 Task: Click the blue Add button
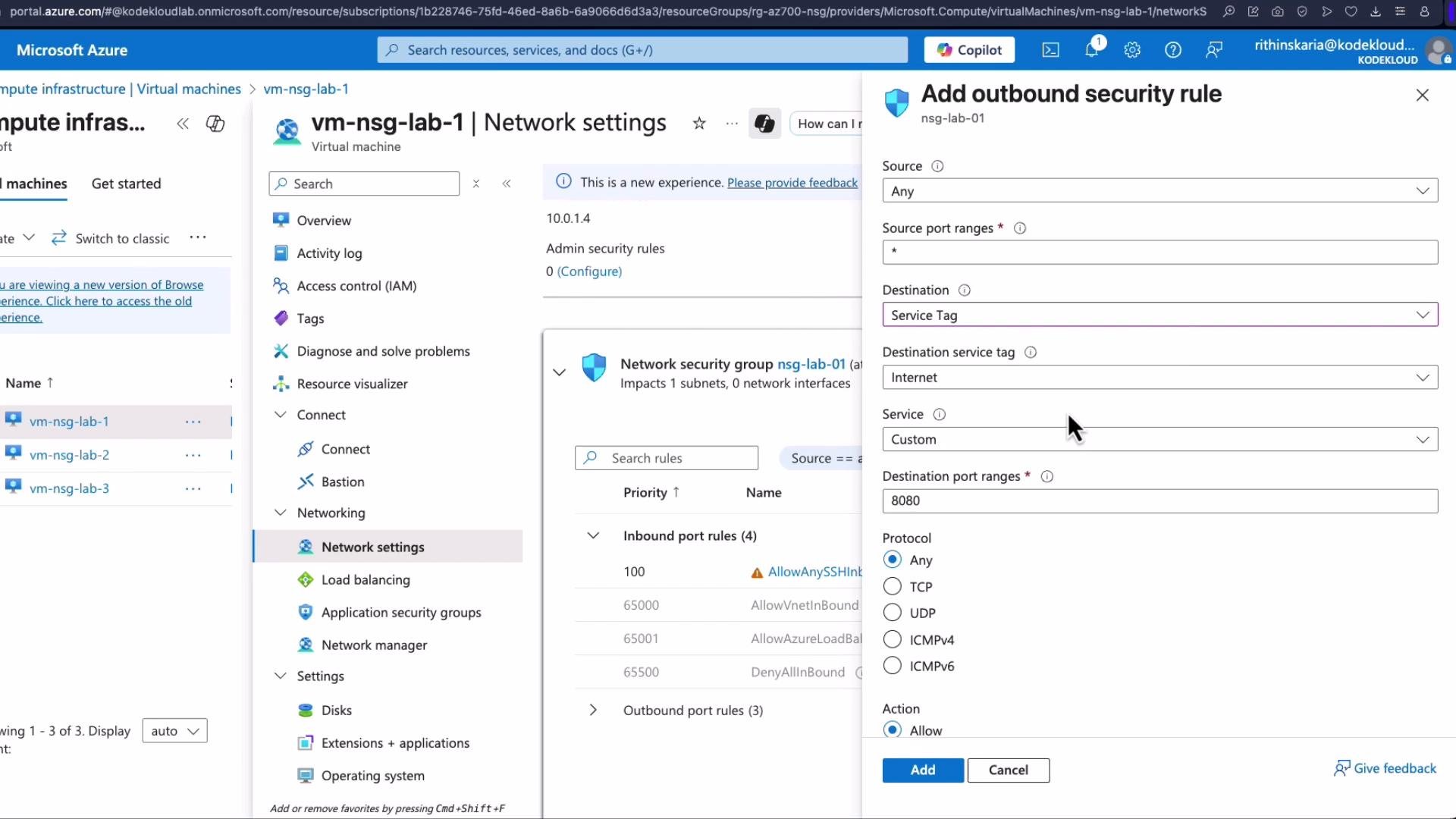(x=923, y=770)
